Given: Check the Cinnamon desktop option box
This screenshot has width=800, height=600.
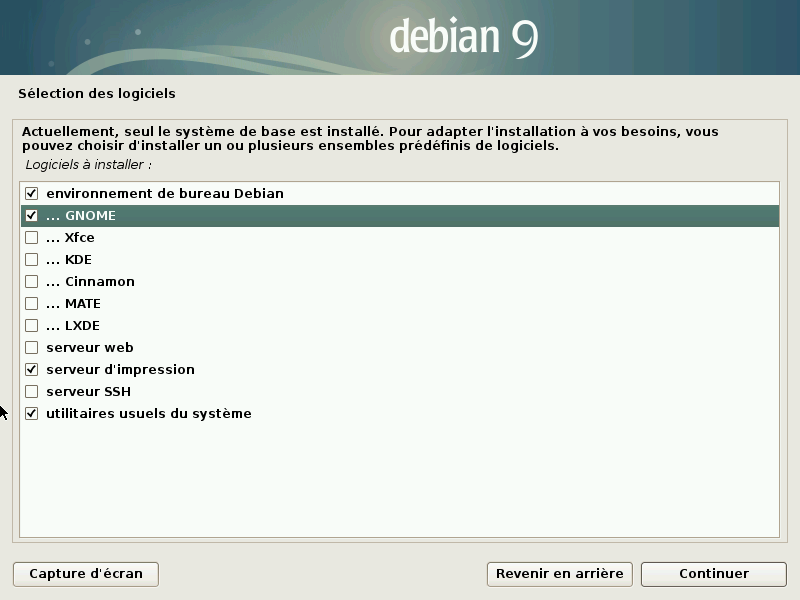Looking at the screenshot, I should tap(31, 281).
